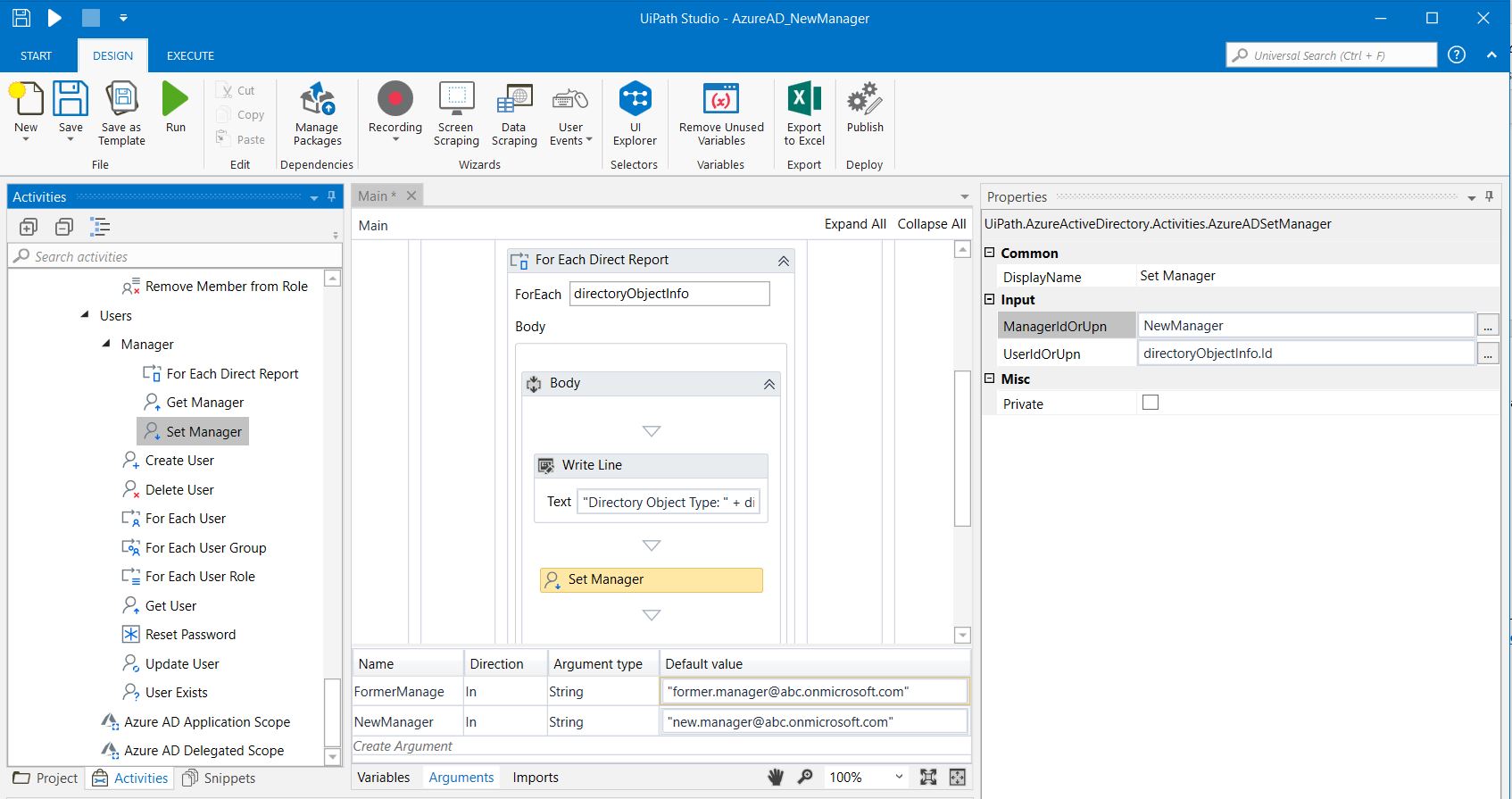This screenshot has width=1512, height=799.
Task: Click title bar stop icon
Action: 90,17
